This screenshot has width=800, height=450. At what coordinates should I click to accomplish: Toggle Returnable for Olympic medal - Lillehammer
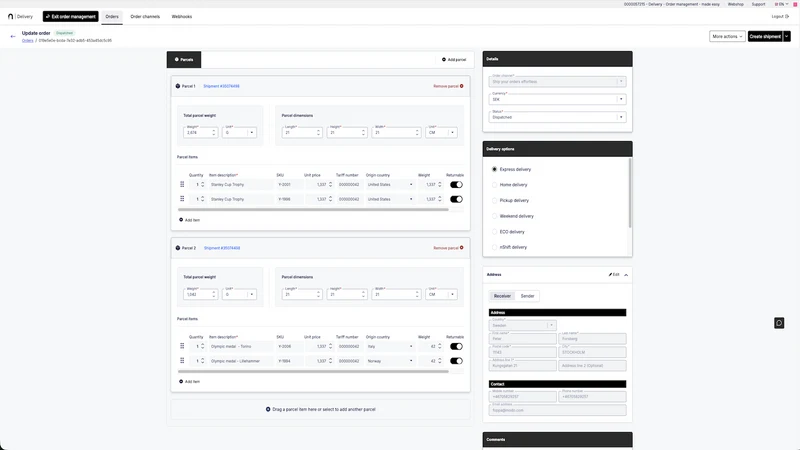tap(456, 361)
